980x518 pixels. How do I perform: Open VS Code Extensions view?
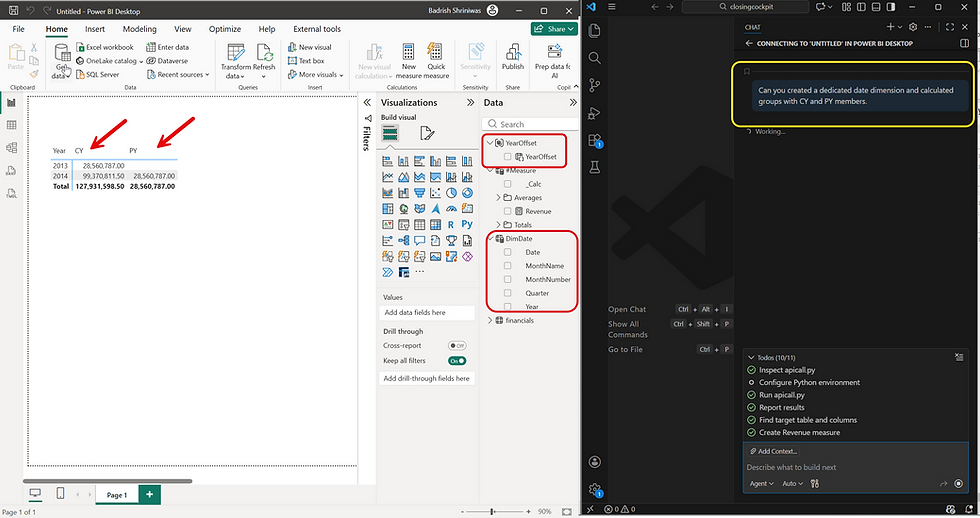pos(594,141)
